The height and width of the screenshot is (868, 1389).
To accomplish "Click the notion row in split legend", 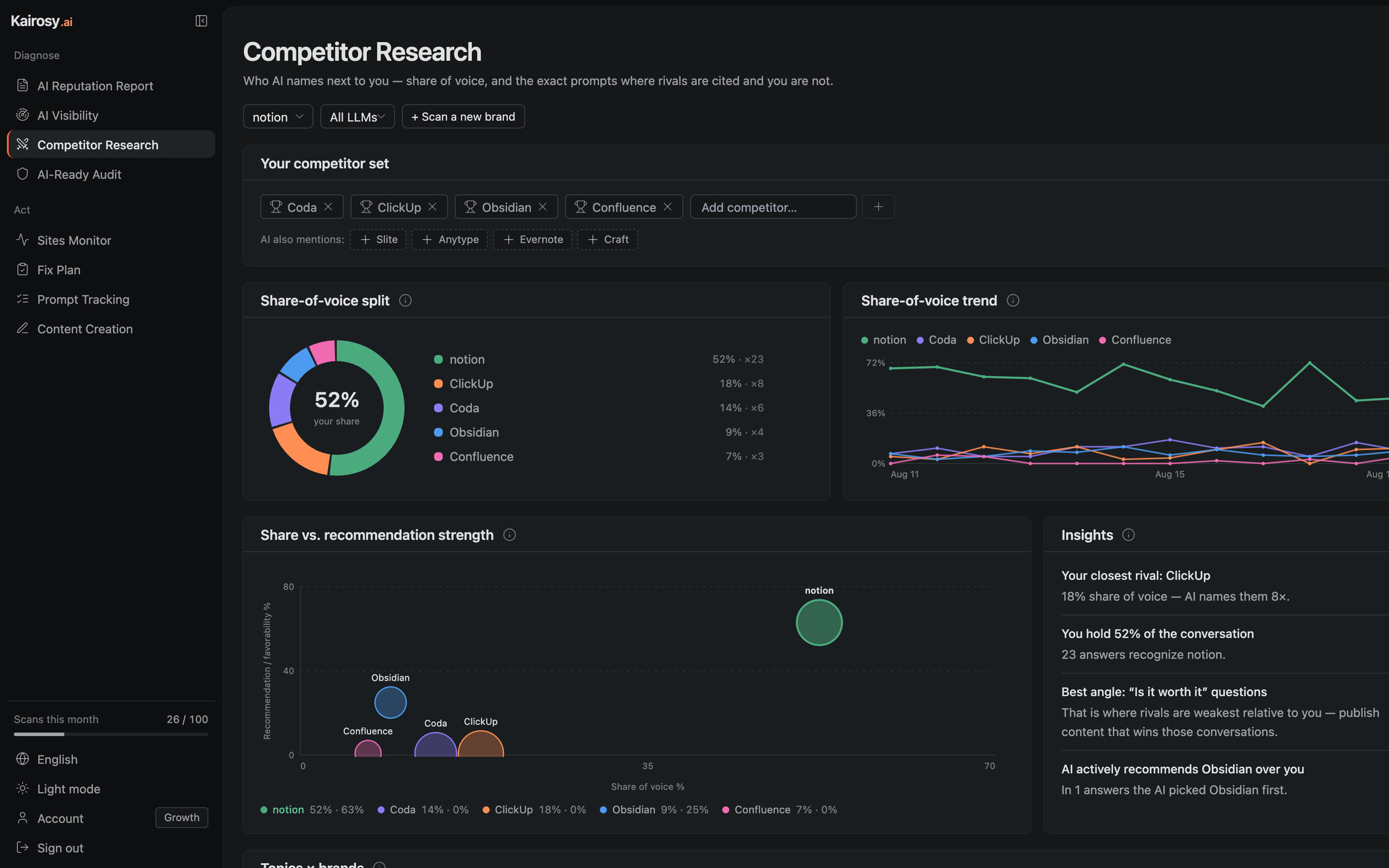I will coord(598,359).
